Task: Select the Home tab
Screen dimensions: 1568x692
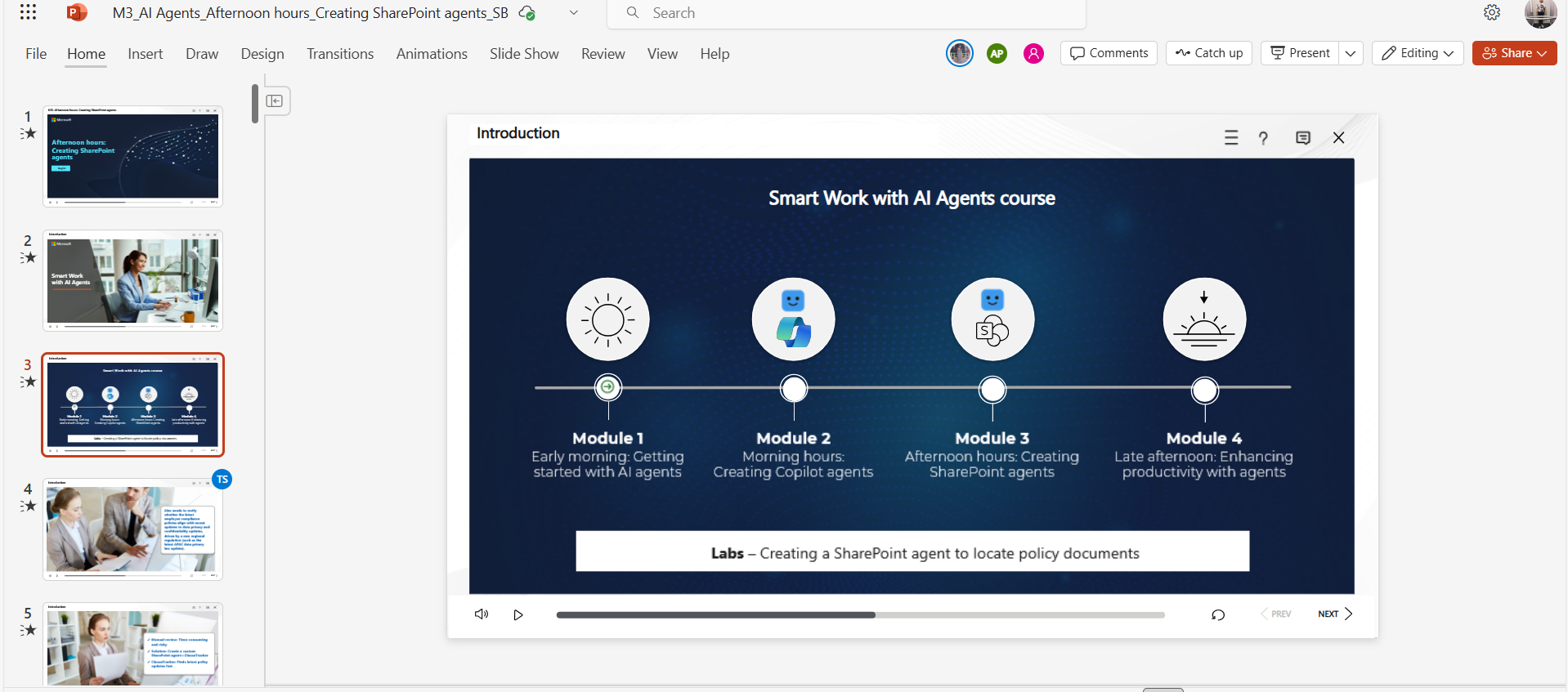Action: coord(86,54)
